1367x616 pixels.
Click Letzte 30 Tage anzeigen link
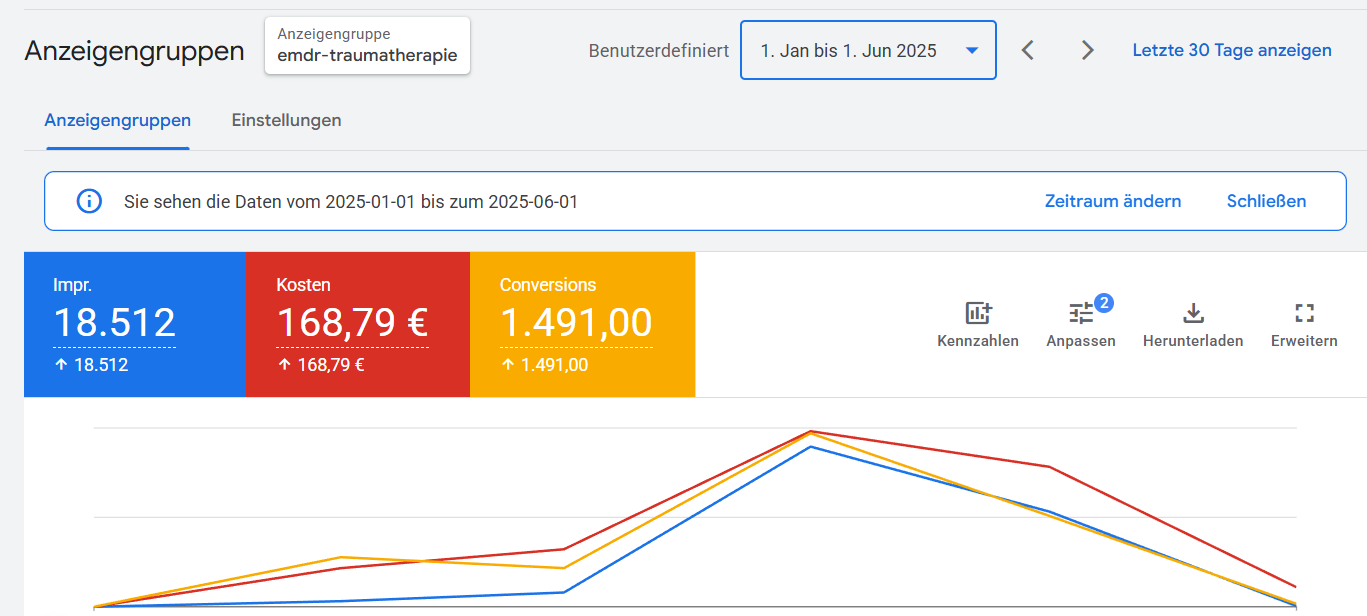coord(1232,50)
